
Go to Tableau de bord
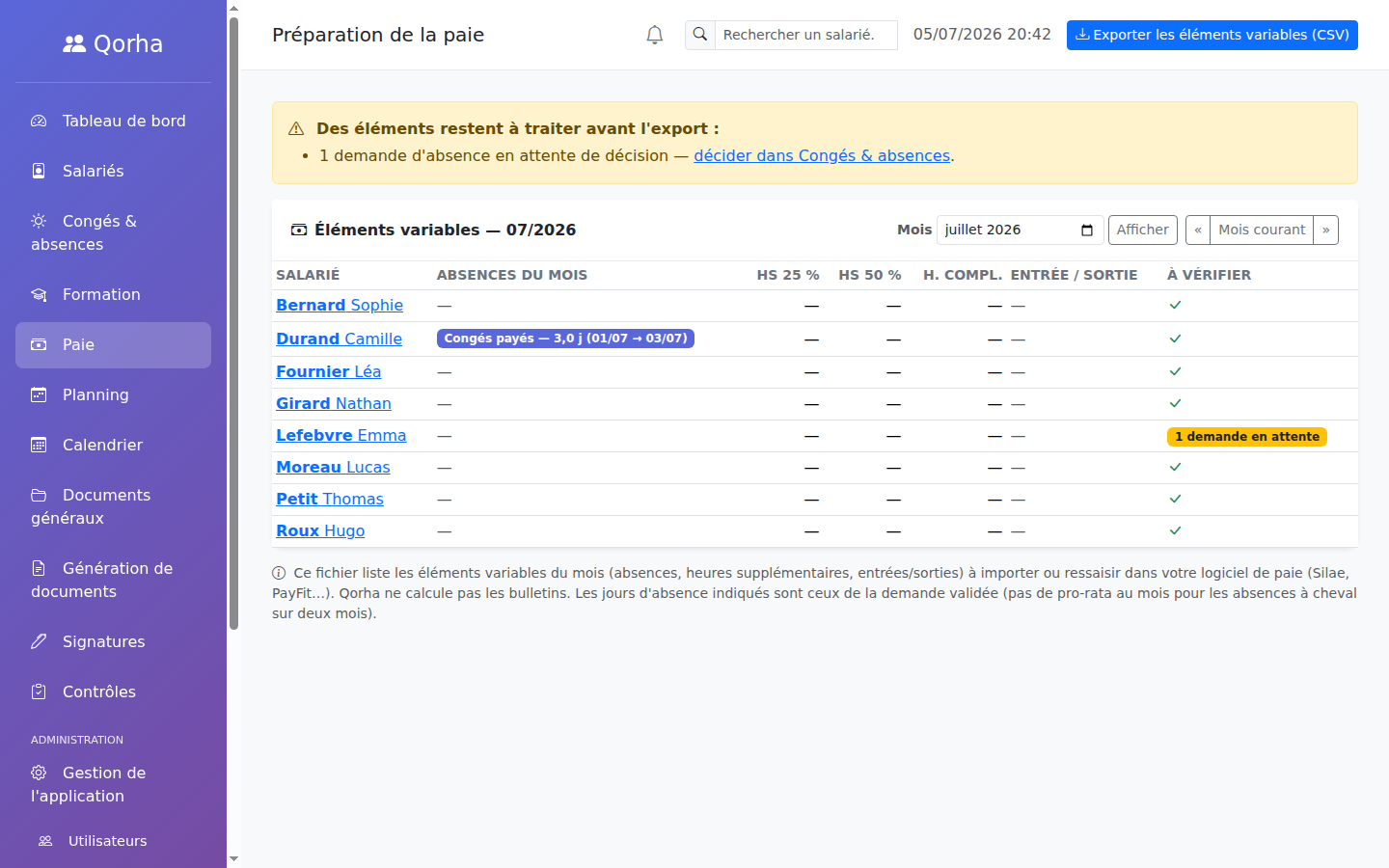tap(113, 121)
